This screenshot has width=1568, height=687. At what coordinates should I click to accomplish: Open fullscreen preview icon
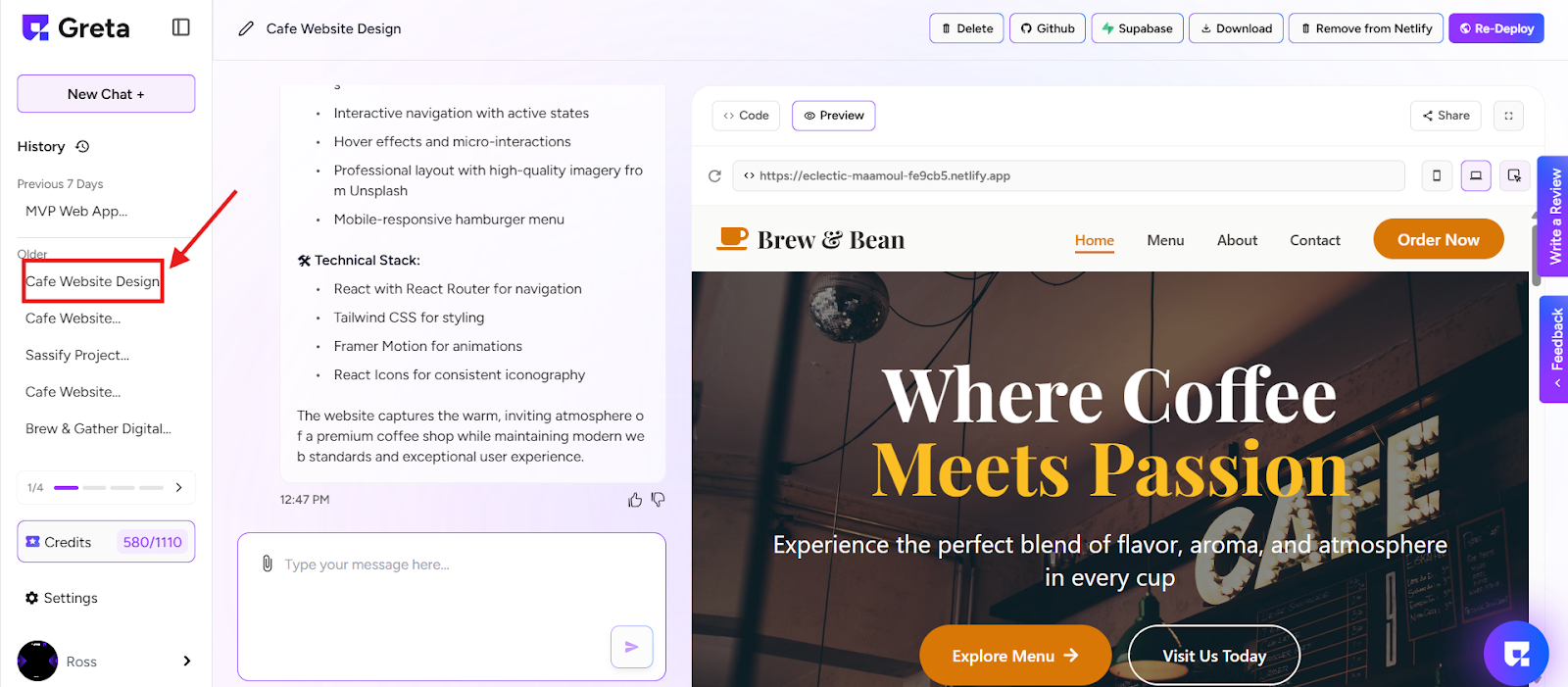pyautogui.click(x=1508, y=116)
